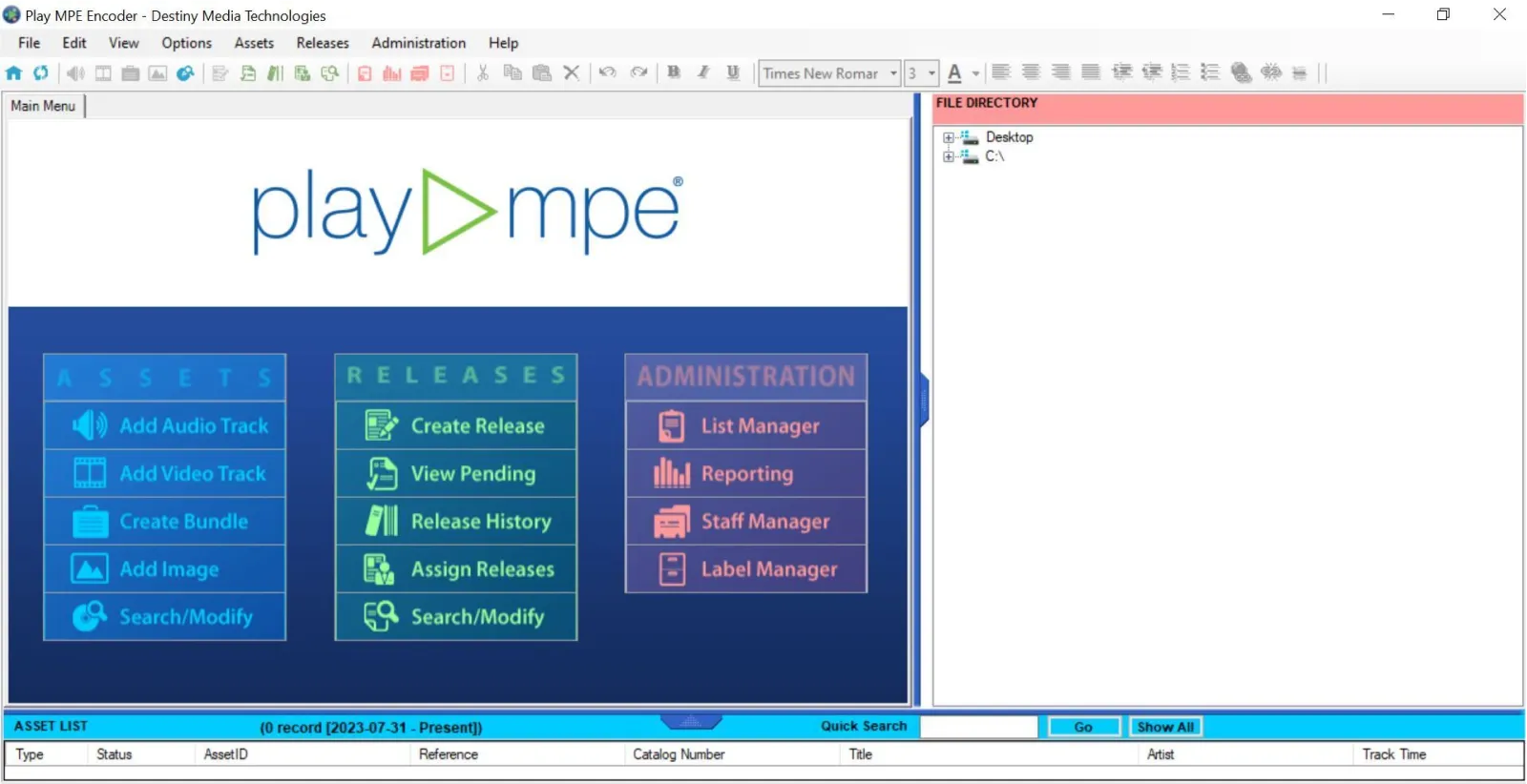Click the green search releases toolbar icon
Viewport: 1527px width, 784px height.
click(x=329, y=72)
